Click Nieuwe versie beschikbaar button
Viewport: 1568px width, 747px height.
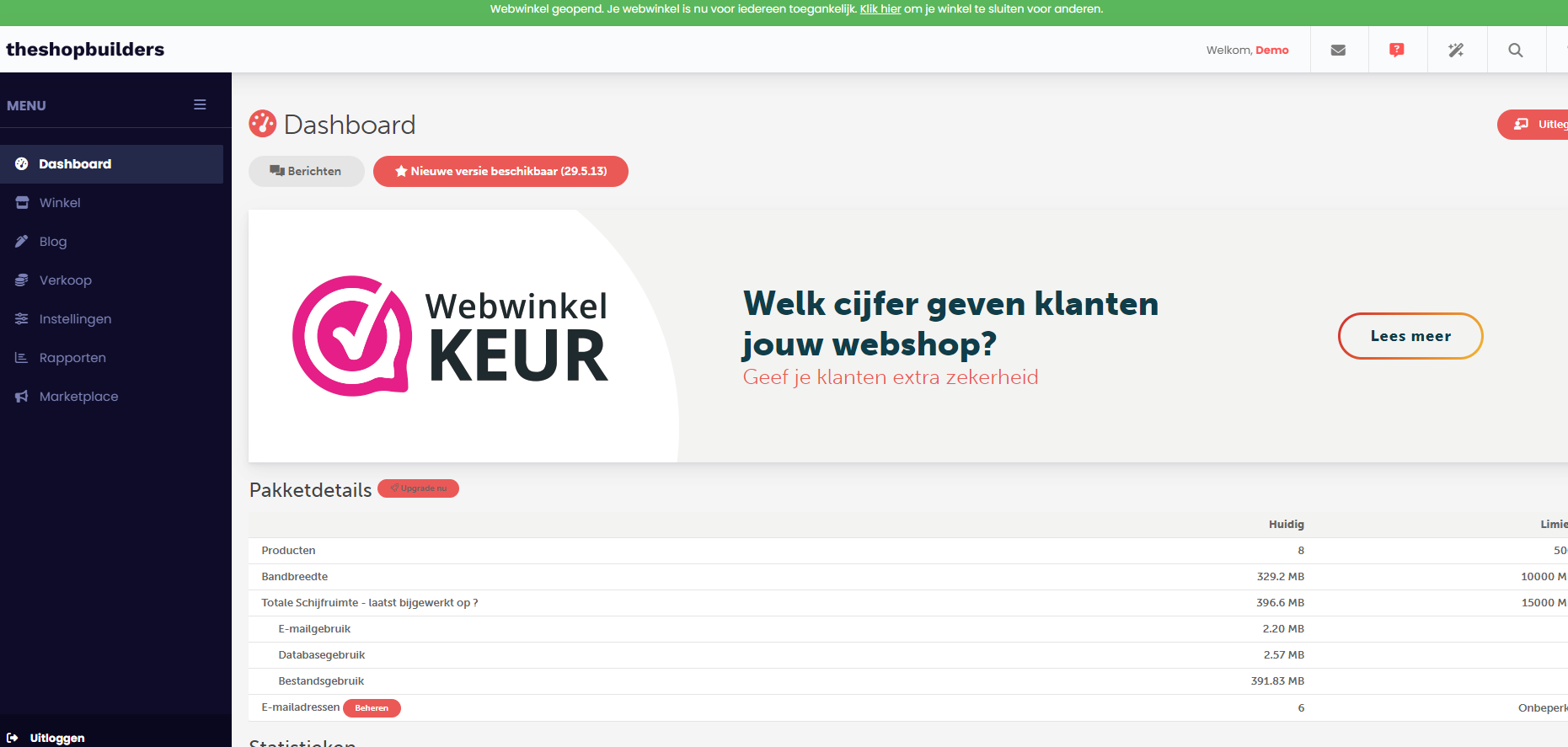(500, 171)
